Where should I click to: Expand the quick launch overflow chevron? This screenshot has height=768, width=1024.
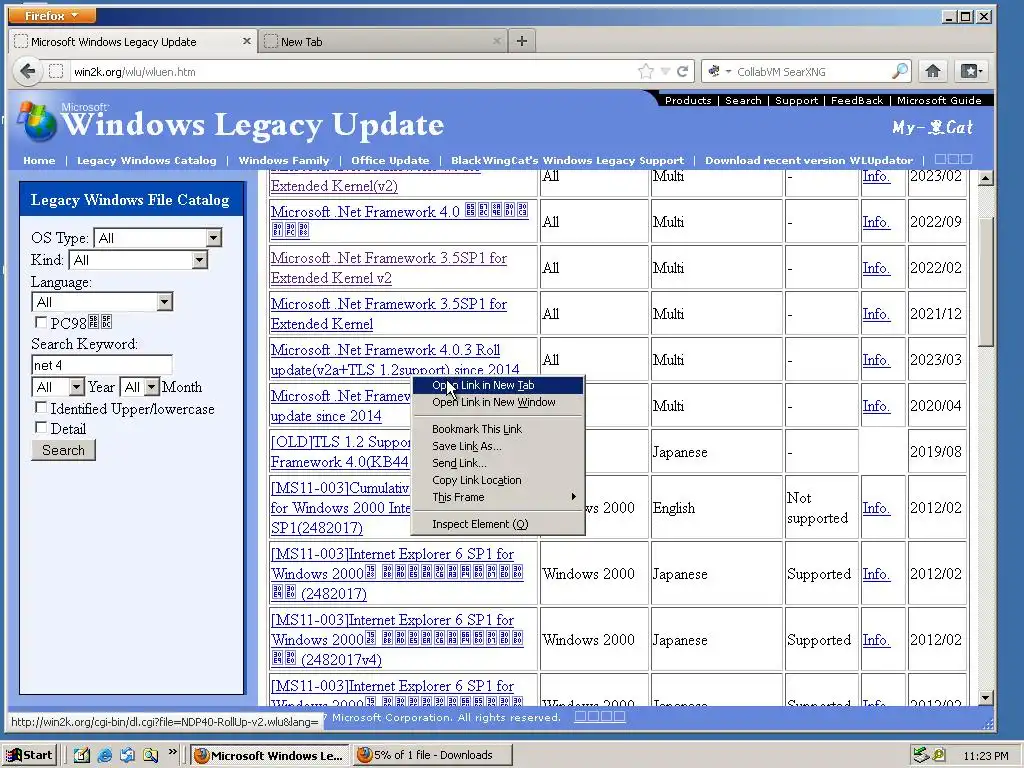(172, 752)
